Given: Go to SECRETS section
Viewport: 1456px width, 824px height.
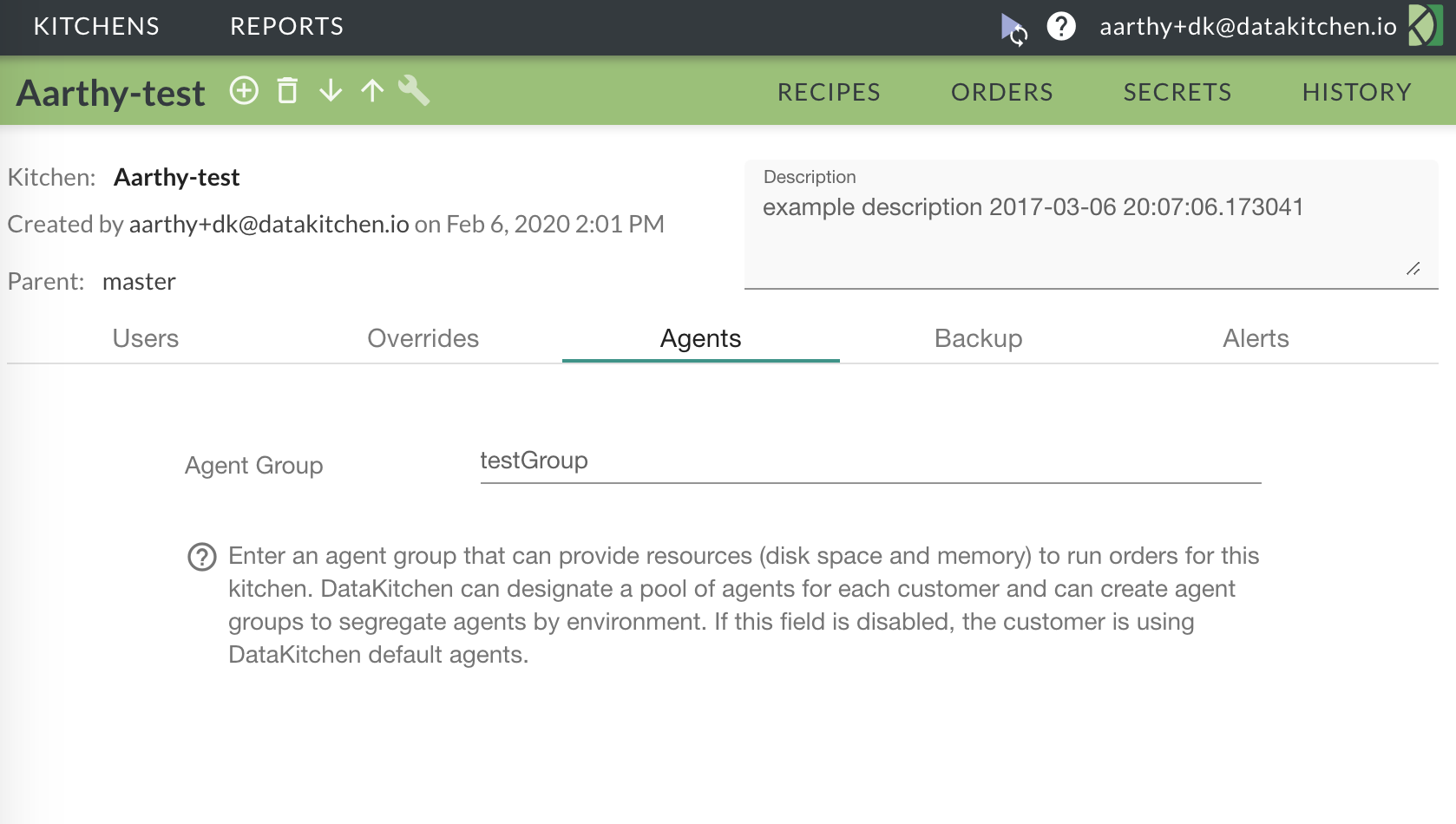Looking at the screenshot, I should coord(1177,92).
